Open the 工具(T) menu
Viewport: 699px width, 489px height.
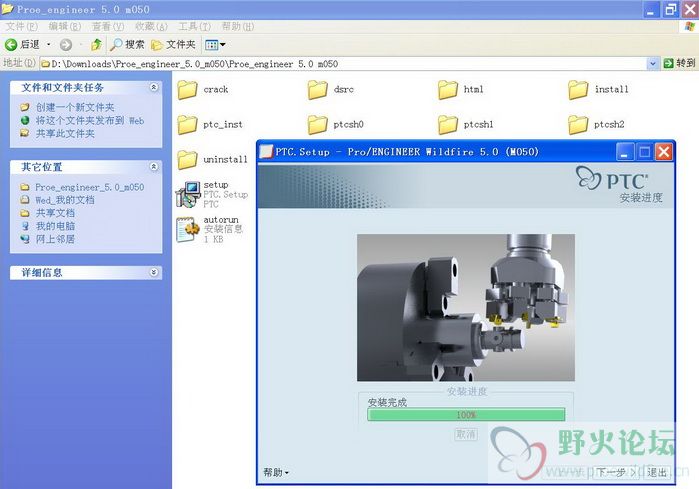194,27
